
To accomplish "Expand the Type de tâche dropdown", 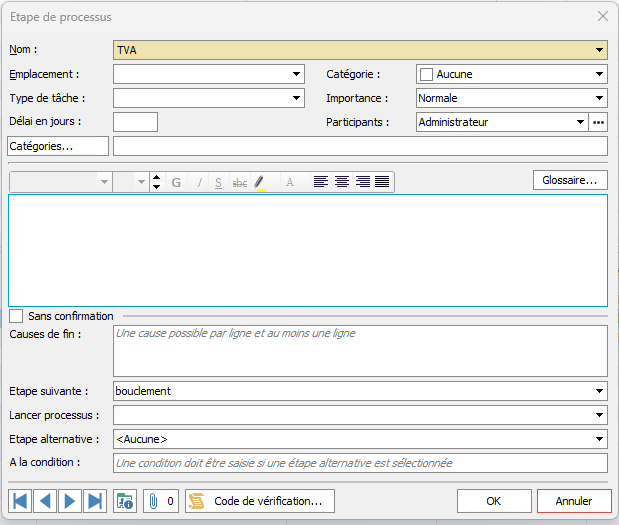I will [296, 98].
